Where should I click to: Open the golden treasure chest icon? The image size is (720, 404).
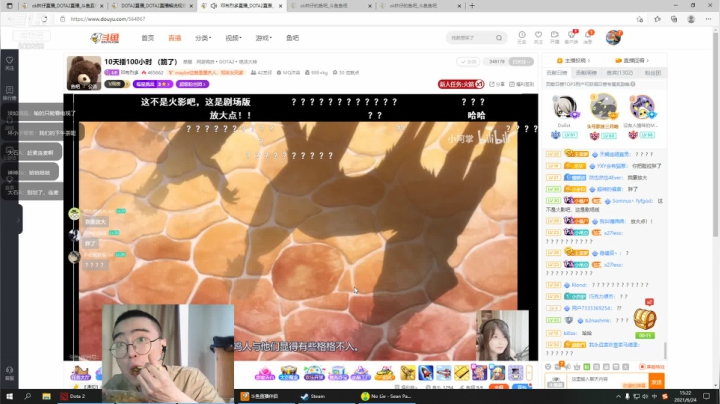click(645, 318)
